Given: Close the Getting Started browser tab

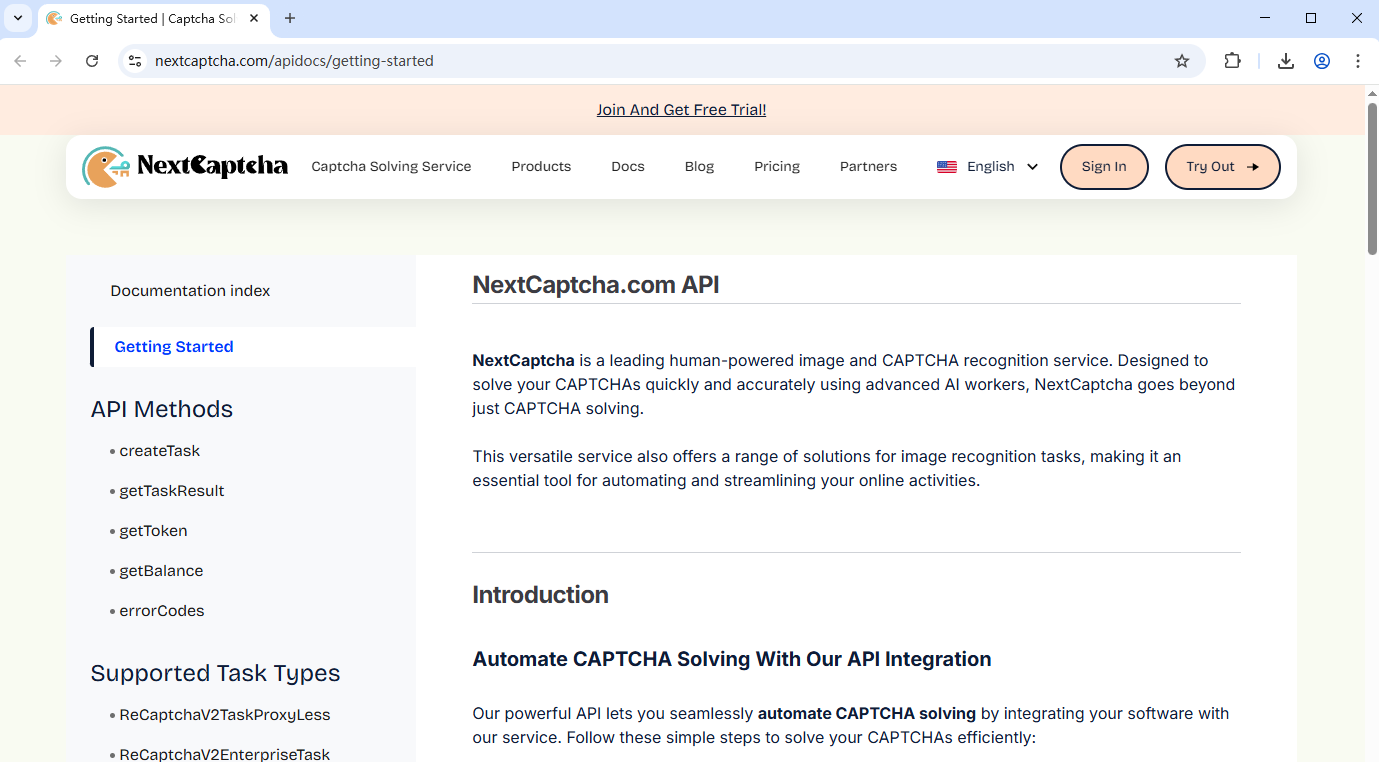Looking at the screenshot, I should coord(254,18).
